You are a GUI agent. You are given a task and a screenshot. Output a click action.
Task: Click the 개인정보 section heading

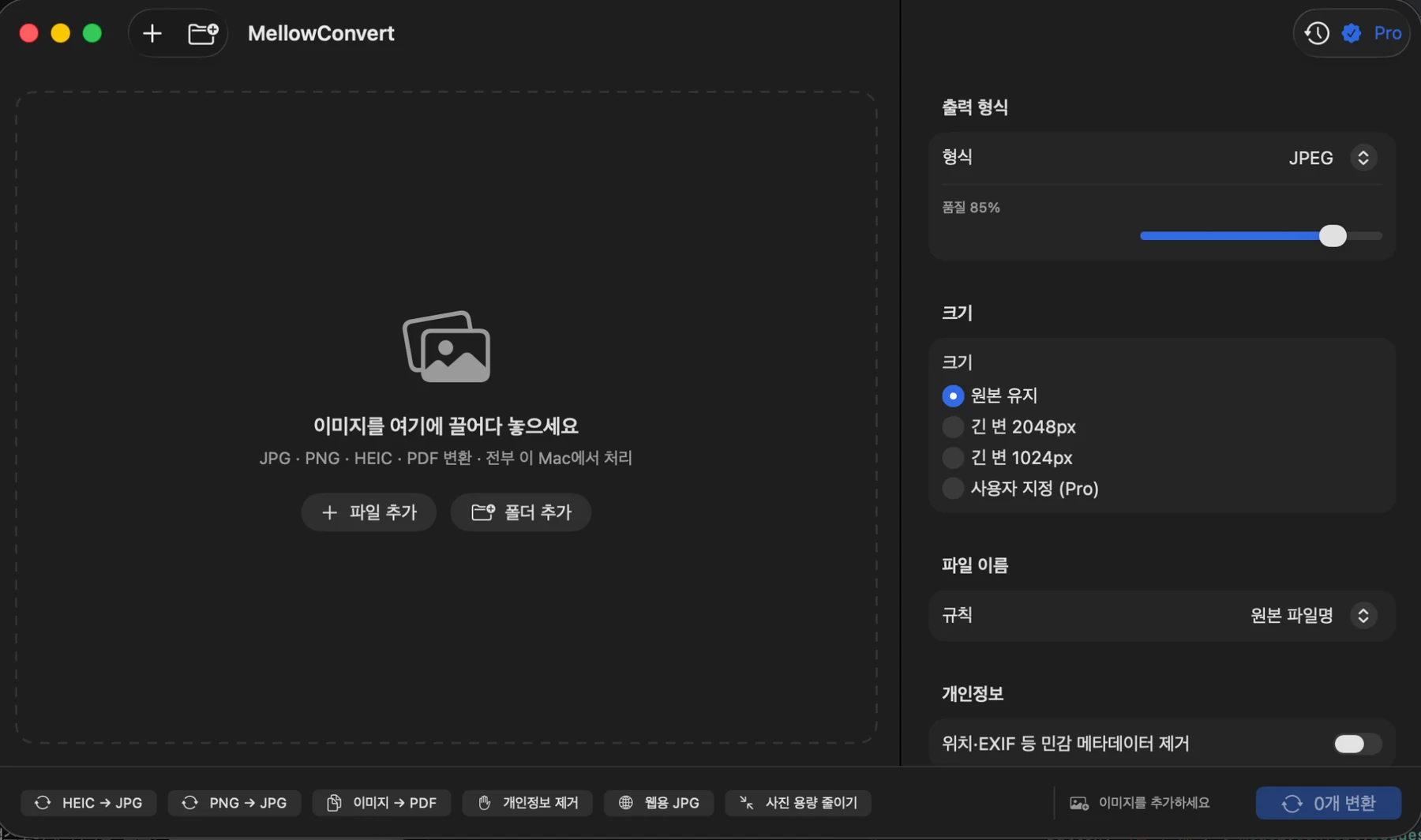click(x=973, y=694)
